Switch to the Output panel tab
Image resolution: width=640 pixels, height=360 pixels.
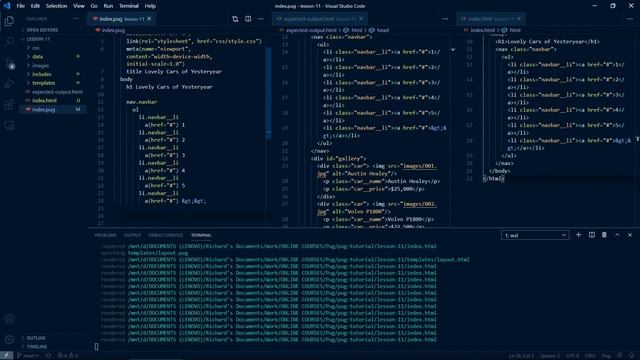click(x=132, y=236)
